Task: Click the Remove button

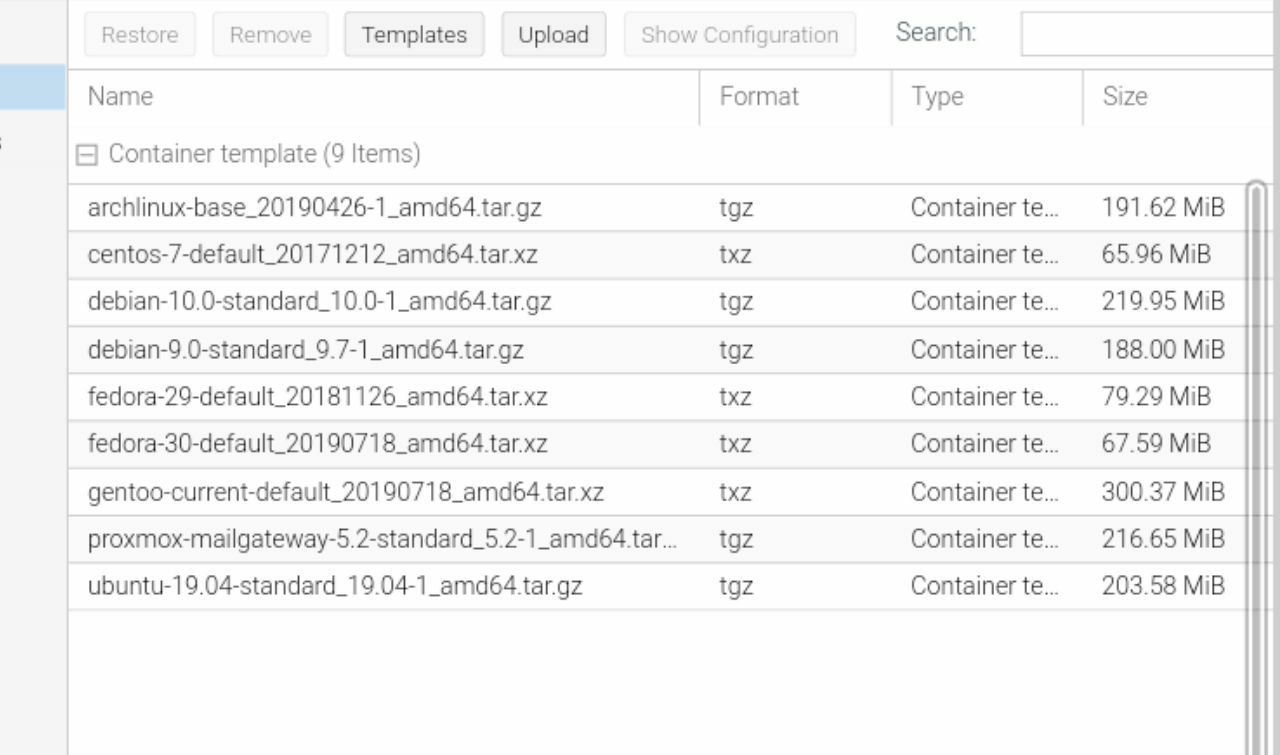Action: coord(270,35)
